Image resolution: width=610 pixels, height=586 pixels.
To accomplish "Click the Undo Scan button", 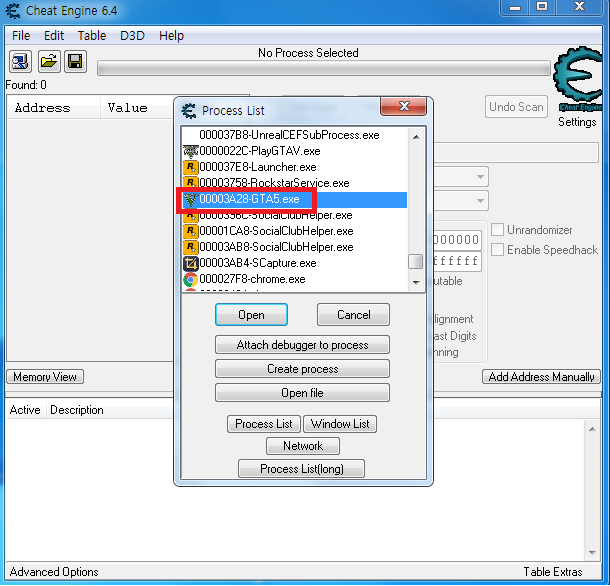I will click(516, 107).
